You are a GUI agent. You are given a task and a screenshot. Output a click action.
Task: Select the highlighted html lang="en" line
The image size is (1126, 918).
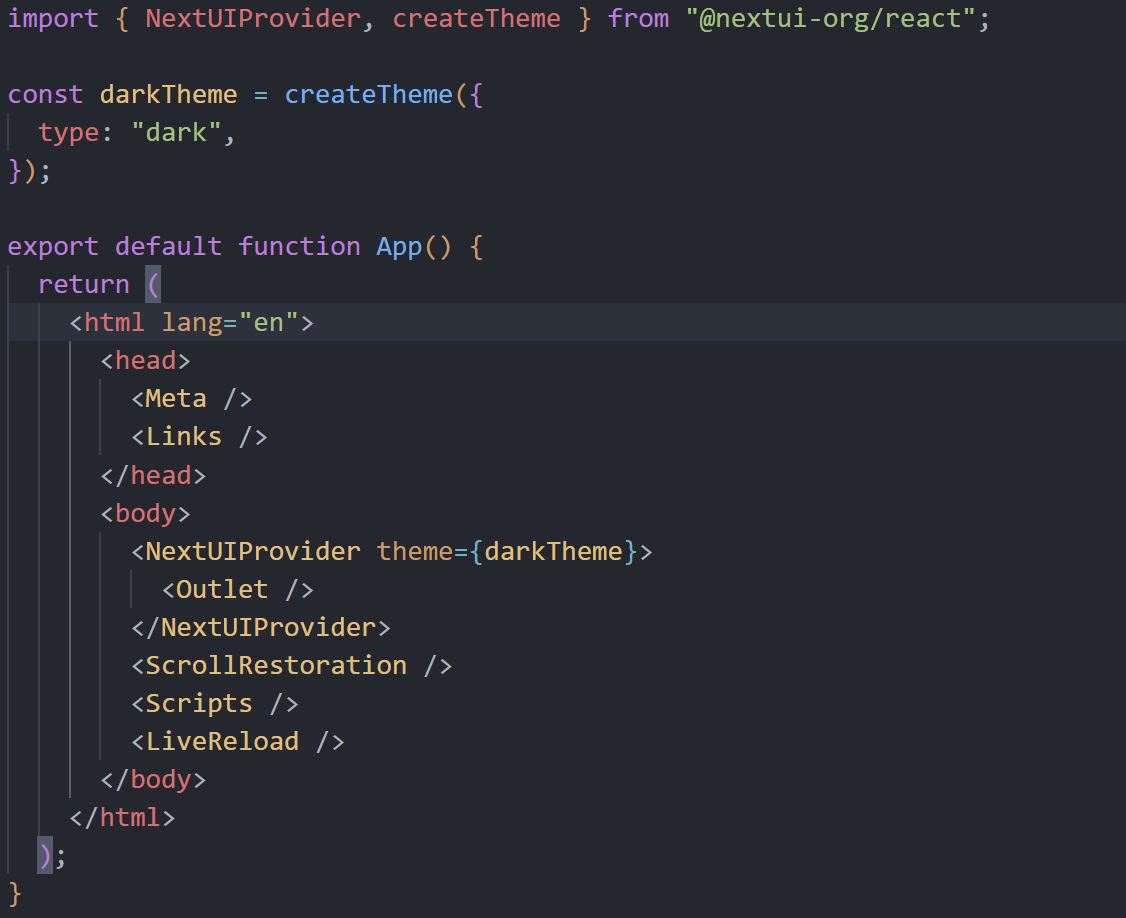190,322
